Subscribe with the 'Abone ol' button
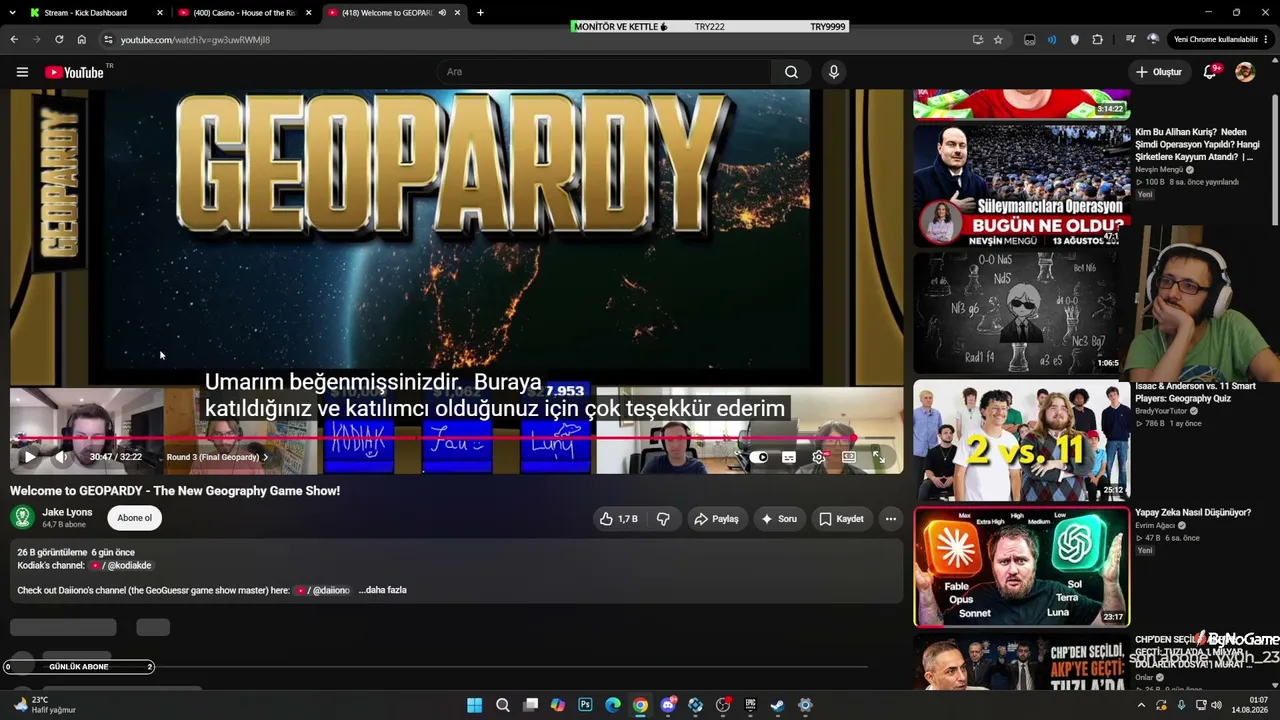 coord(134,518)
